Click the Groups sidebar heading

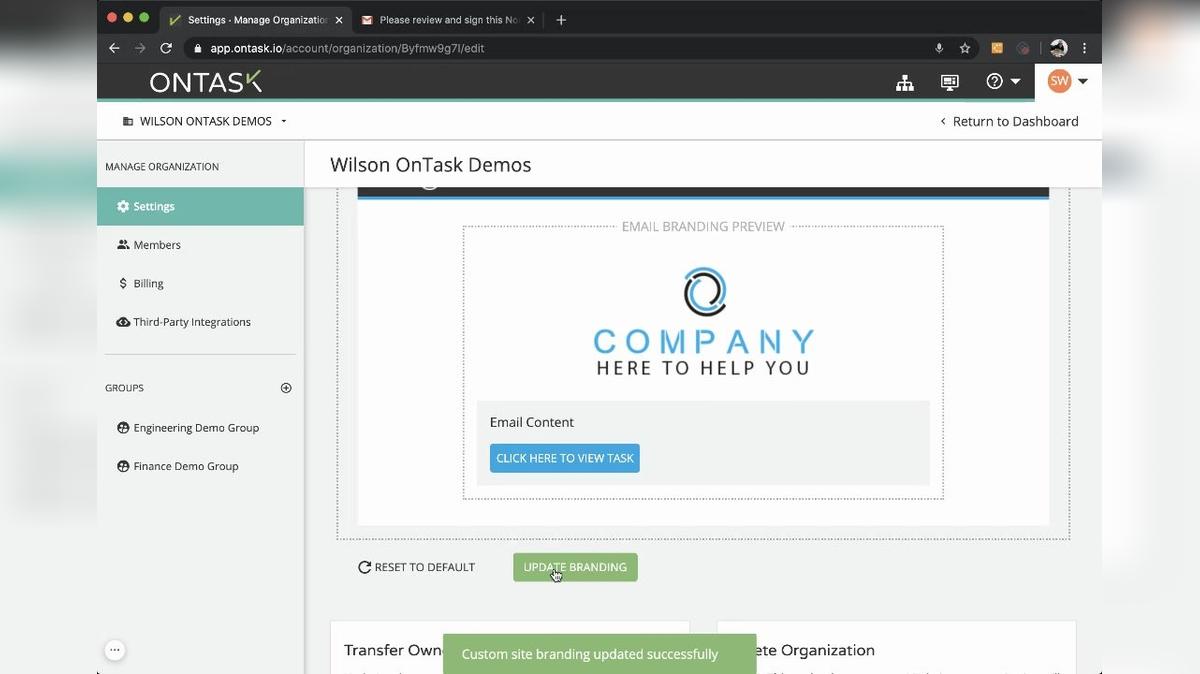point(125,388)
